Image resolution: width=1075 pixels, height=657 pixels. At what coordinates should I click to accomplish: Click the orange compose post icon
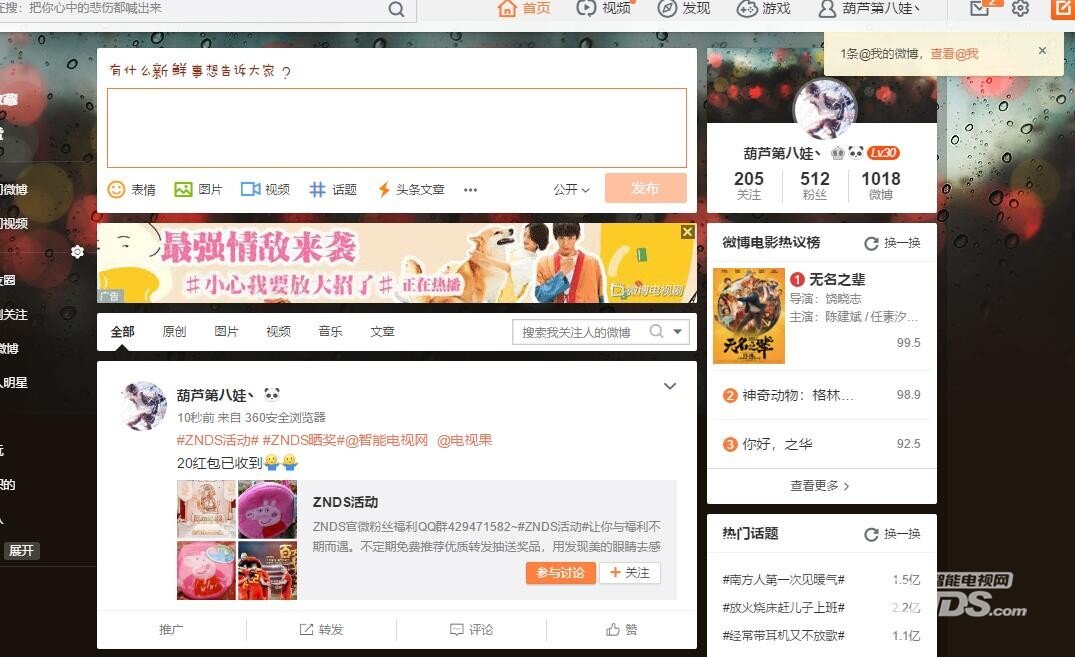pos(1062,8)
